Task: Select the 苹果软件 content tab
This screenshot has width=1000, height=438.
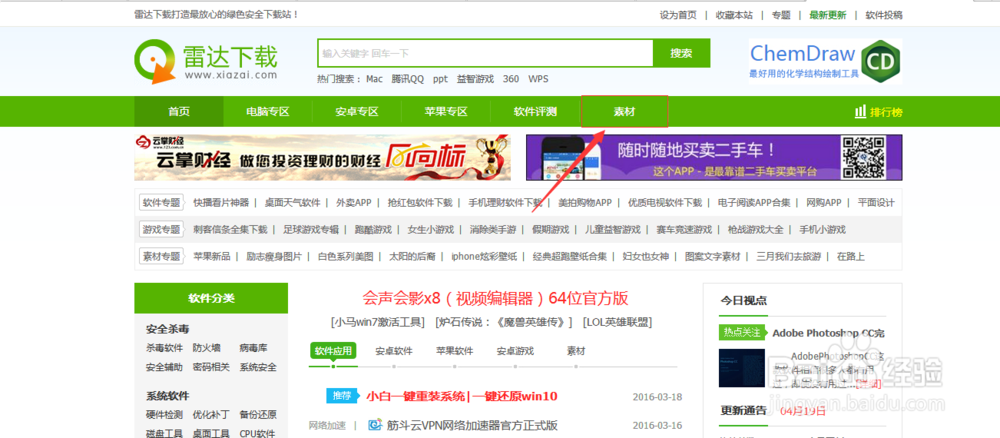Action: tap(455, 351)
